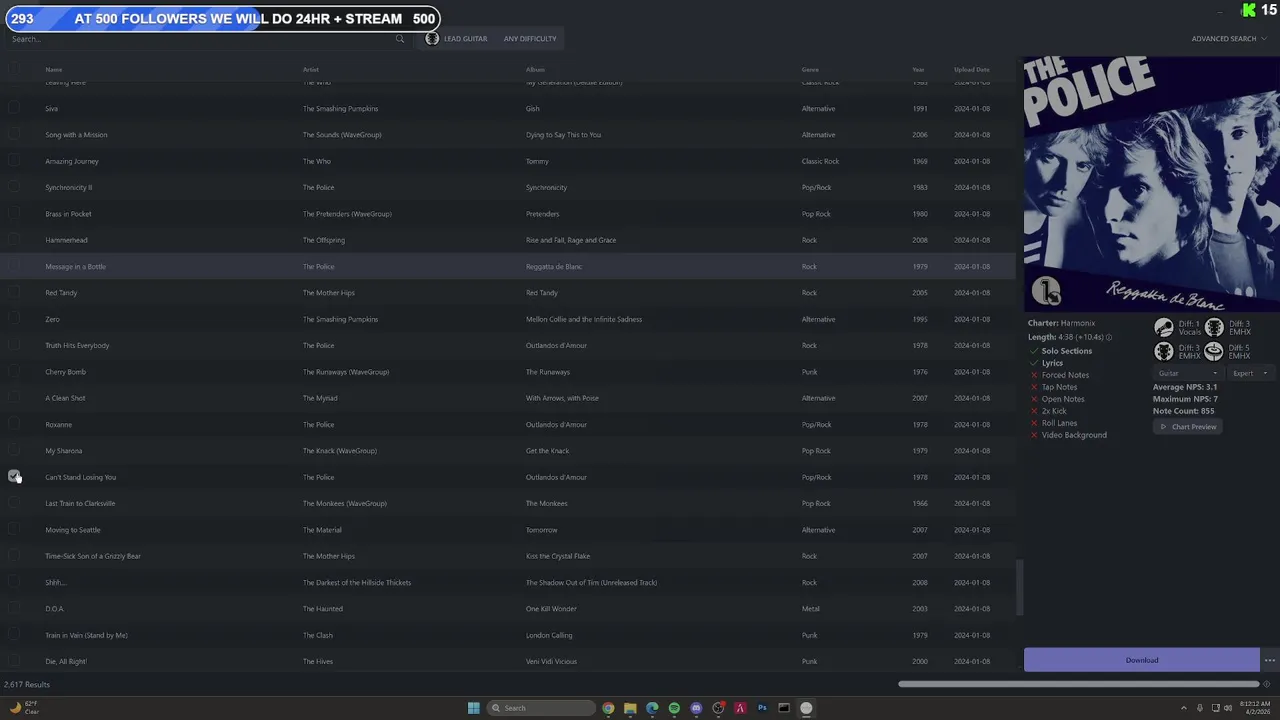1280x720 pixels.
Task: Open the three-dot menu next to Download
Action: 1270,660
